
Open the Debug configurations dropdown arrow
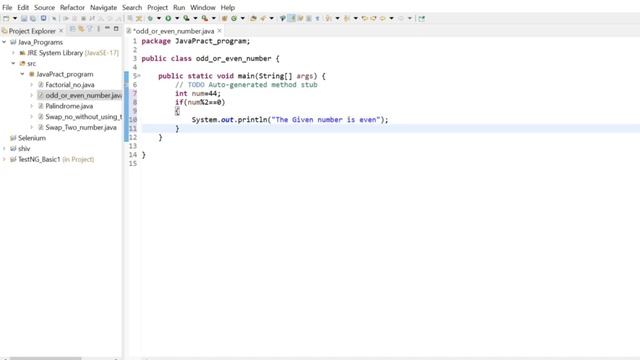[159, 18]
